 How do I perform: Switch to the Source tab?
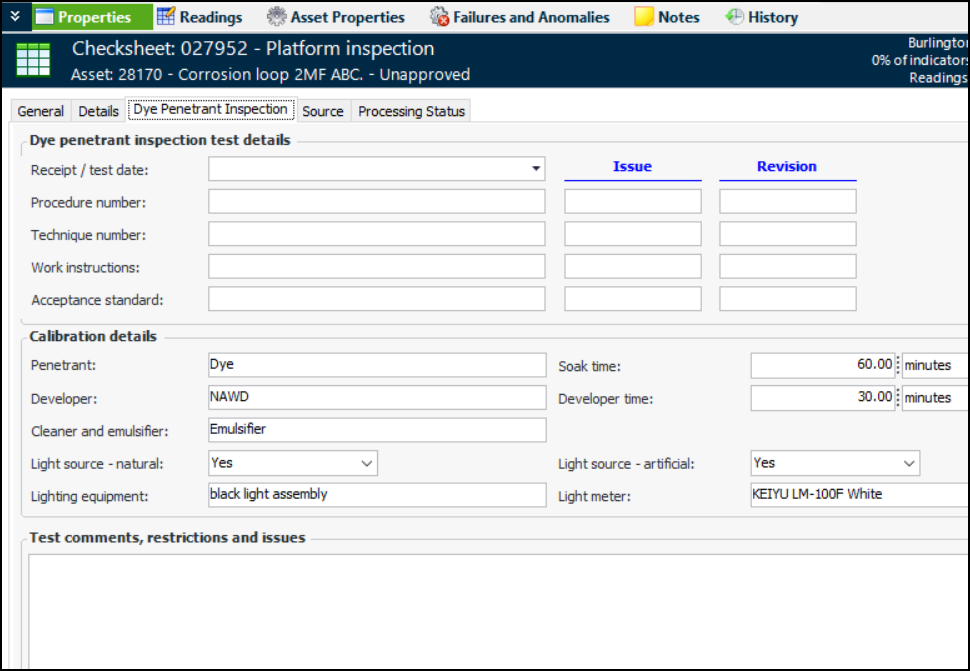pyautogui.click(x=322, y=111)
